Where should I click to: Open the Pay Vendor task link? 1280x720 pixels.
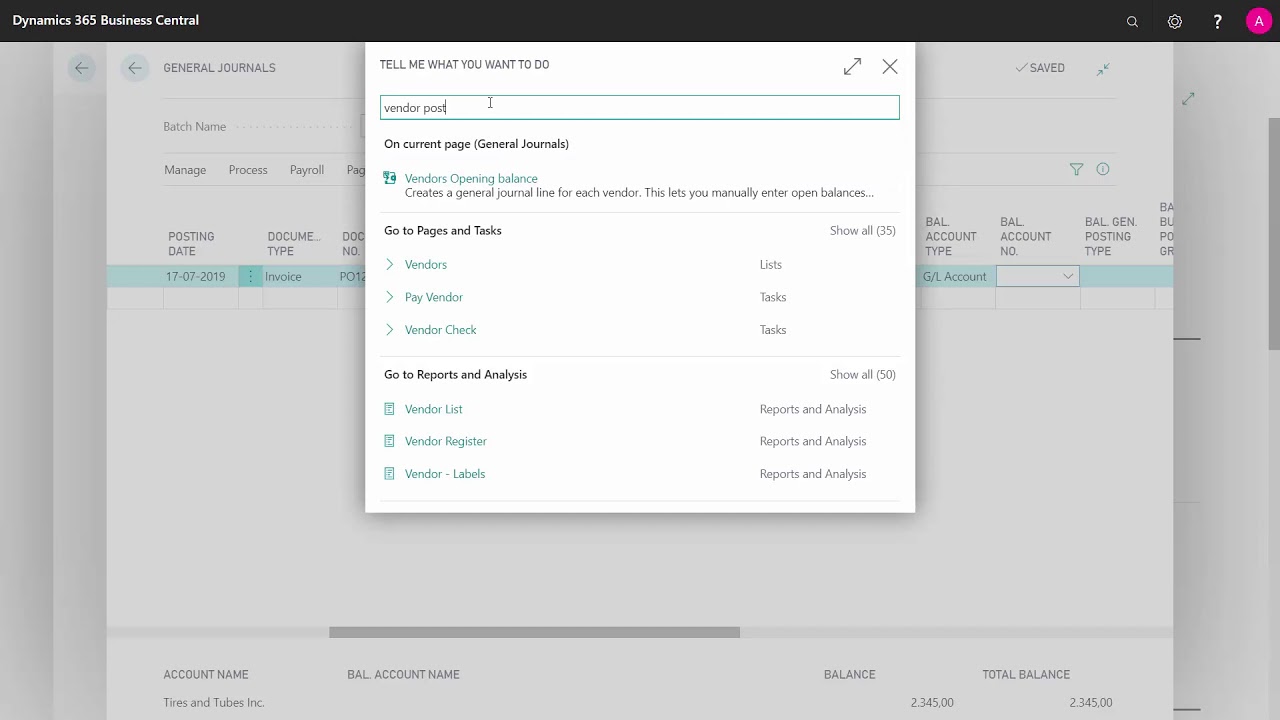(x=434, y=297)
